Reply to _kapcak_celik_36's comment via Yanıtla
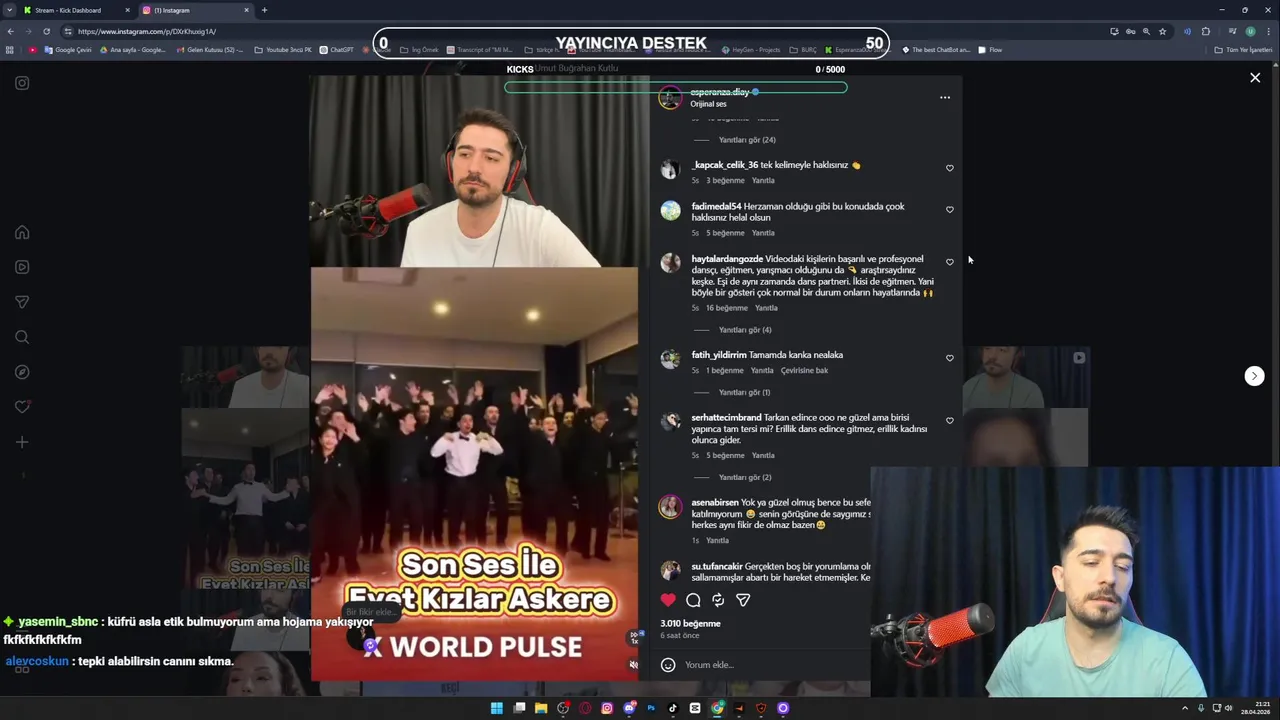This screenshot has width=1280, height=720. click(x=763, y=181)
